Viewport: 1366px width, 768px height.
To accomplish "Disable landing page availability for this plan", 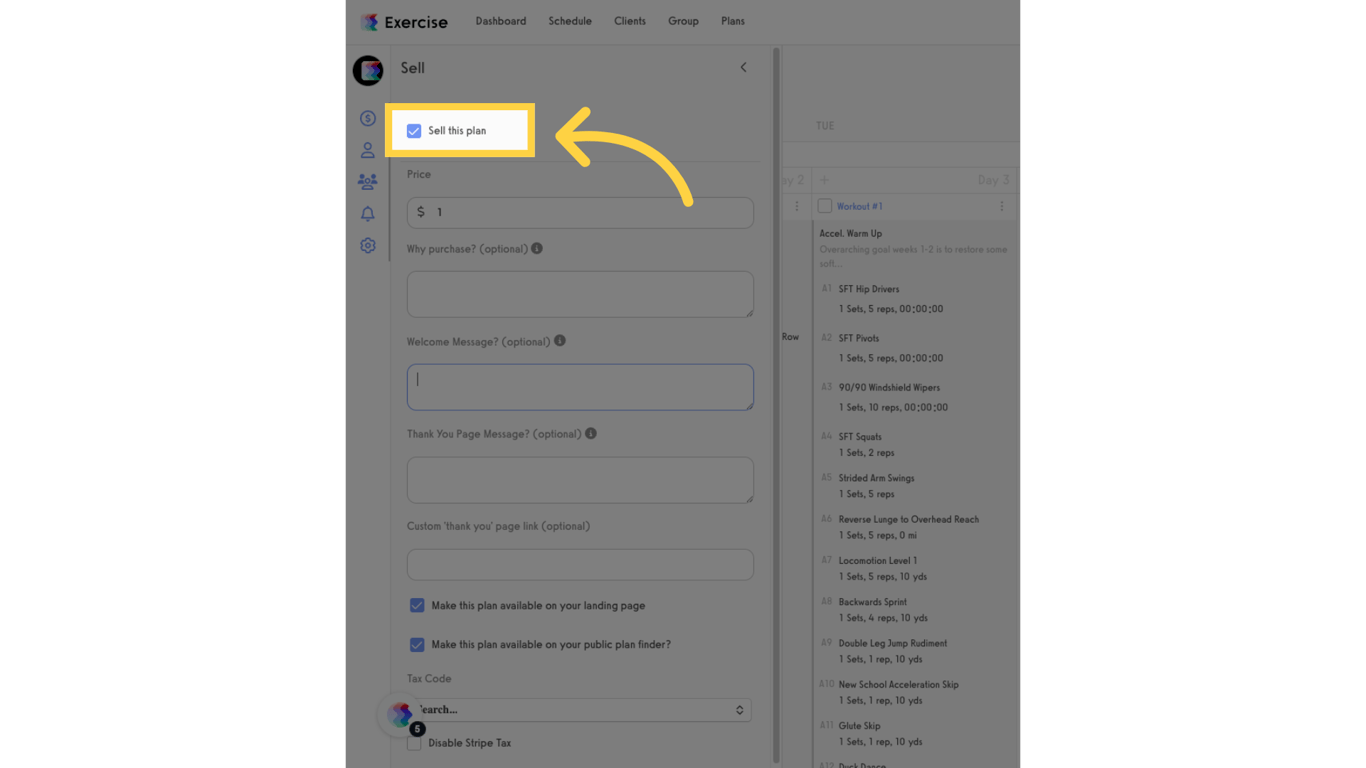I will [417, 605].
